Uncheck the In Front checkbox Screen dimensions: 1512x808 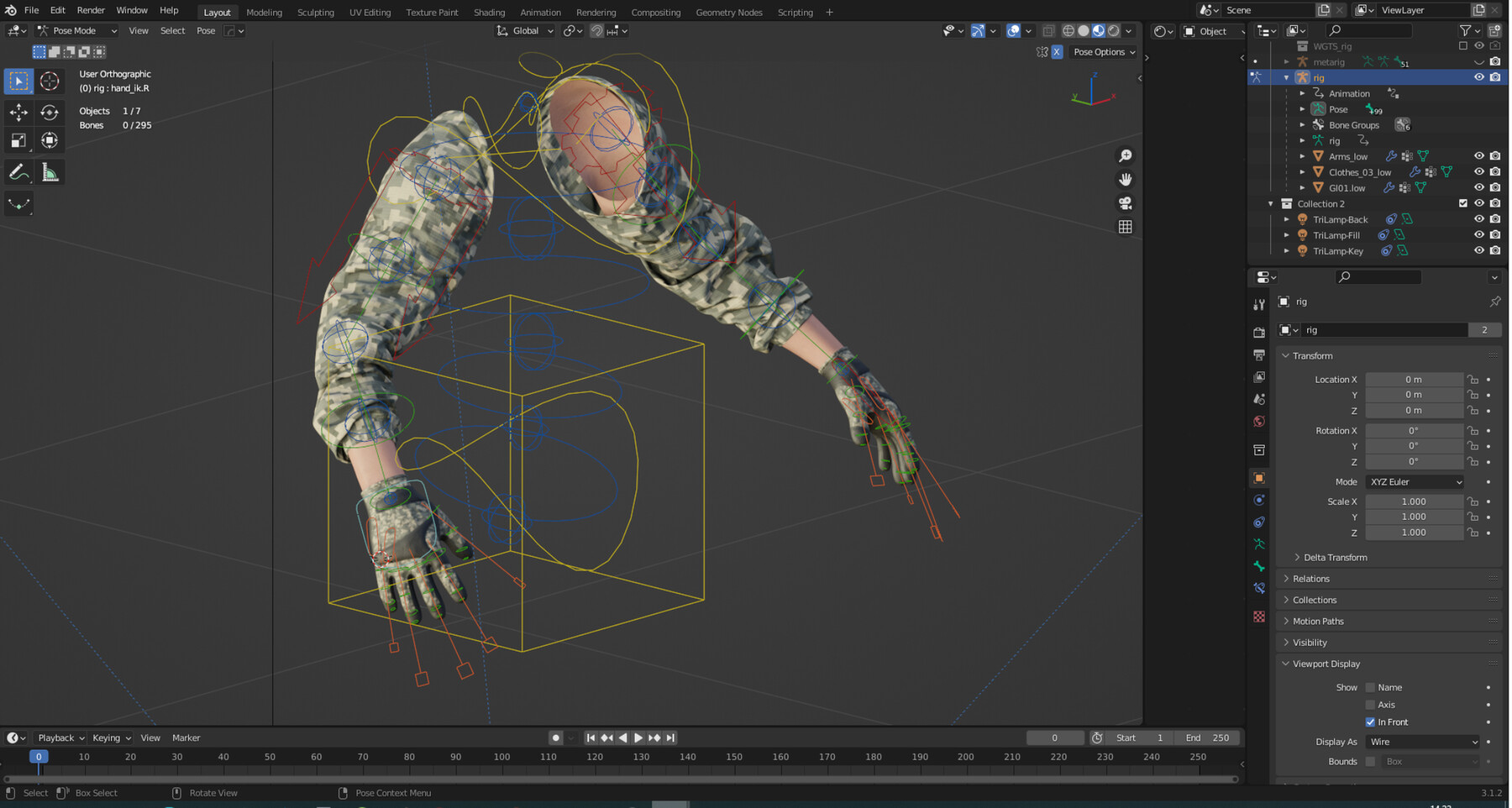coord(1370,722)
